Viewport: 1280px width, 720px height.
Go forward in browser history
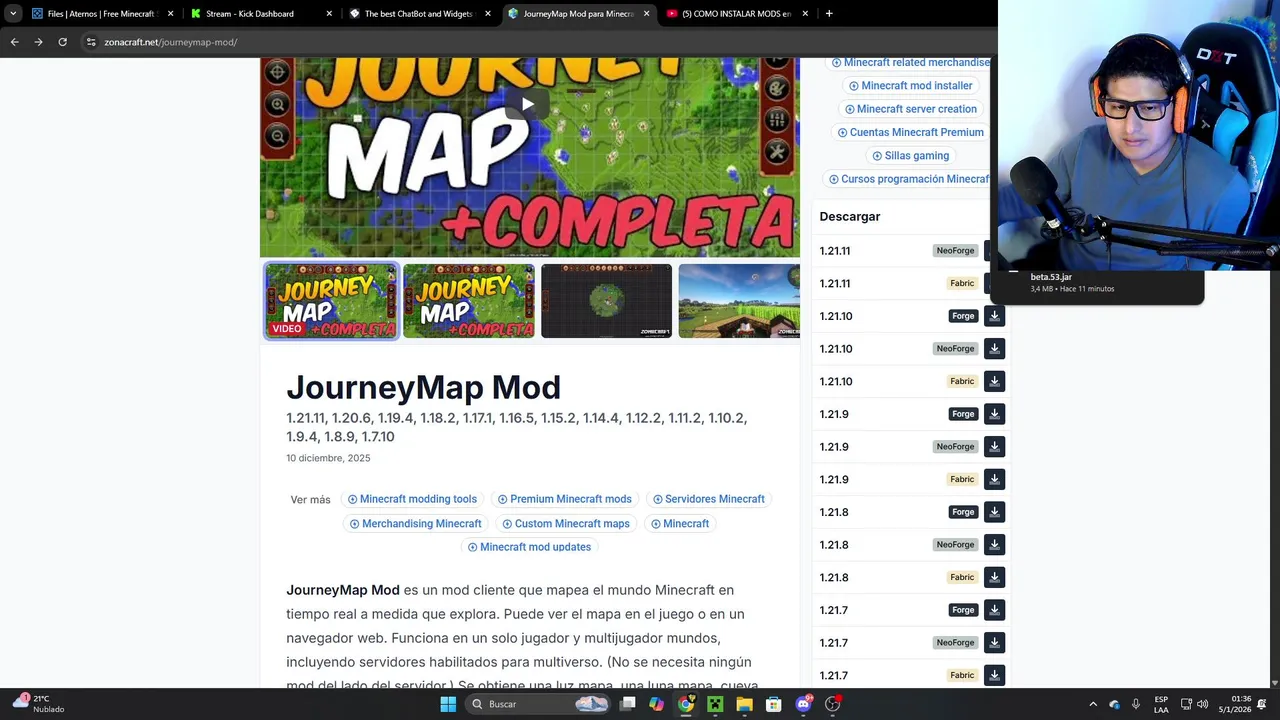(38, 42)
